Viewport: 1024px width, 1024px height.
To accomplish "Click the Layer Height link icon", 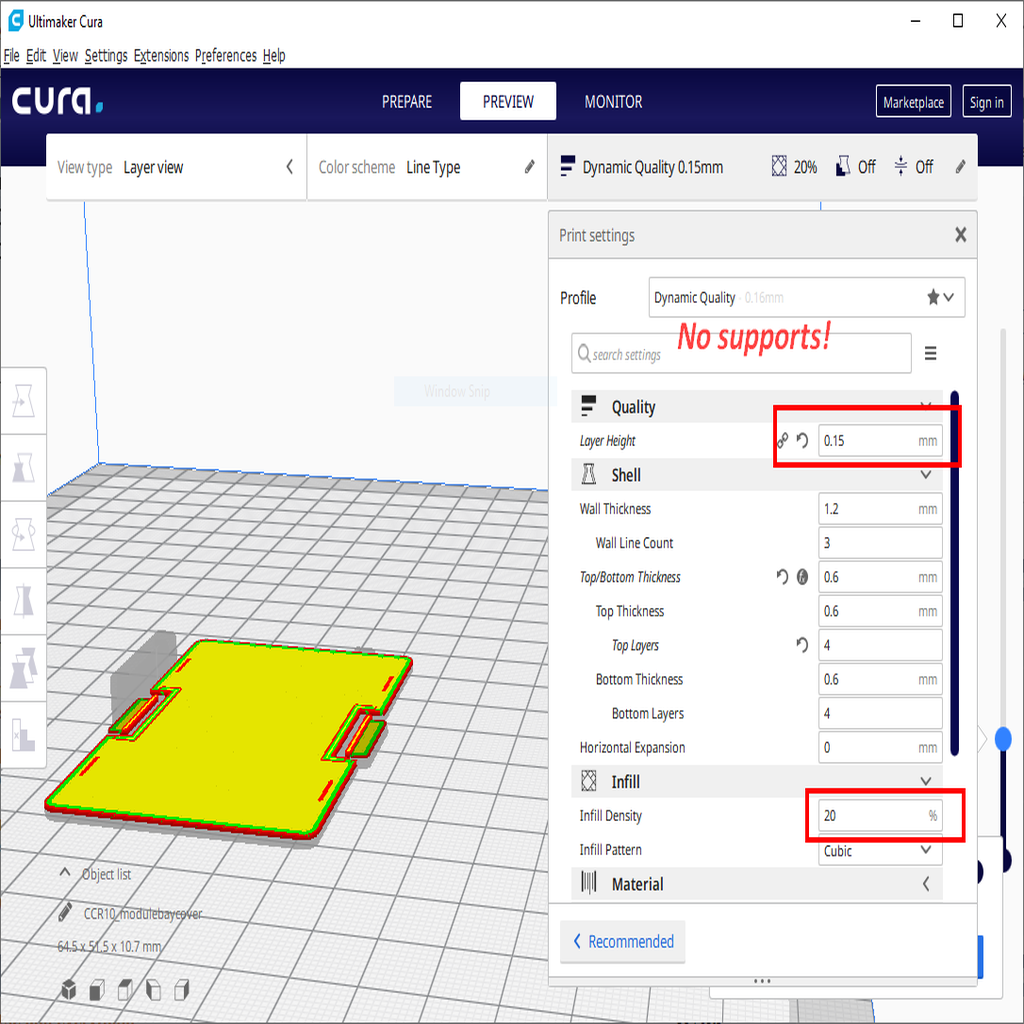I will [x=783, y=440].
